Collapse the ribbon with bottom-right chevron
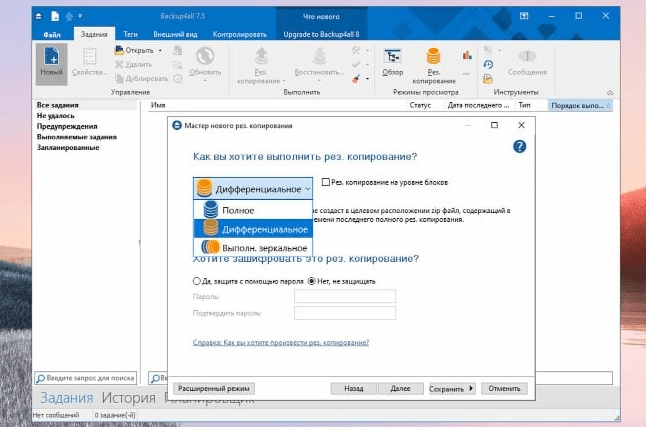 [x=610, y=93]
